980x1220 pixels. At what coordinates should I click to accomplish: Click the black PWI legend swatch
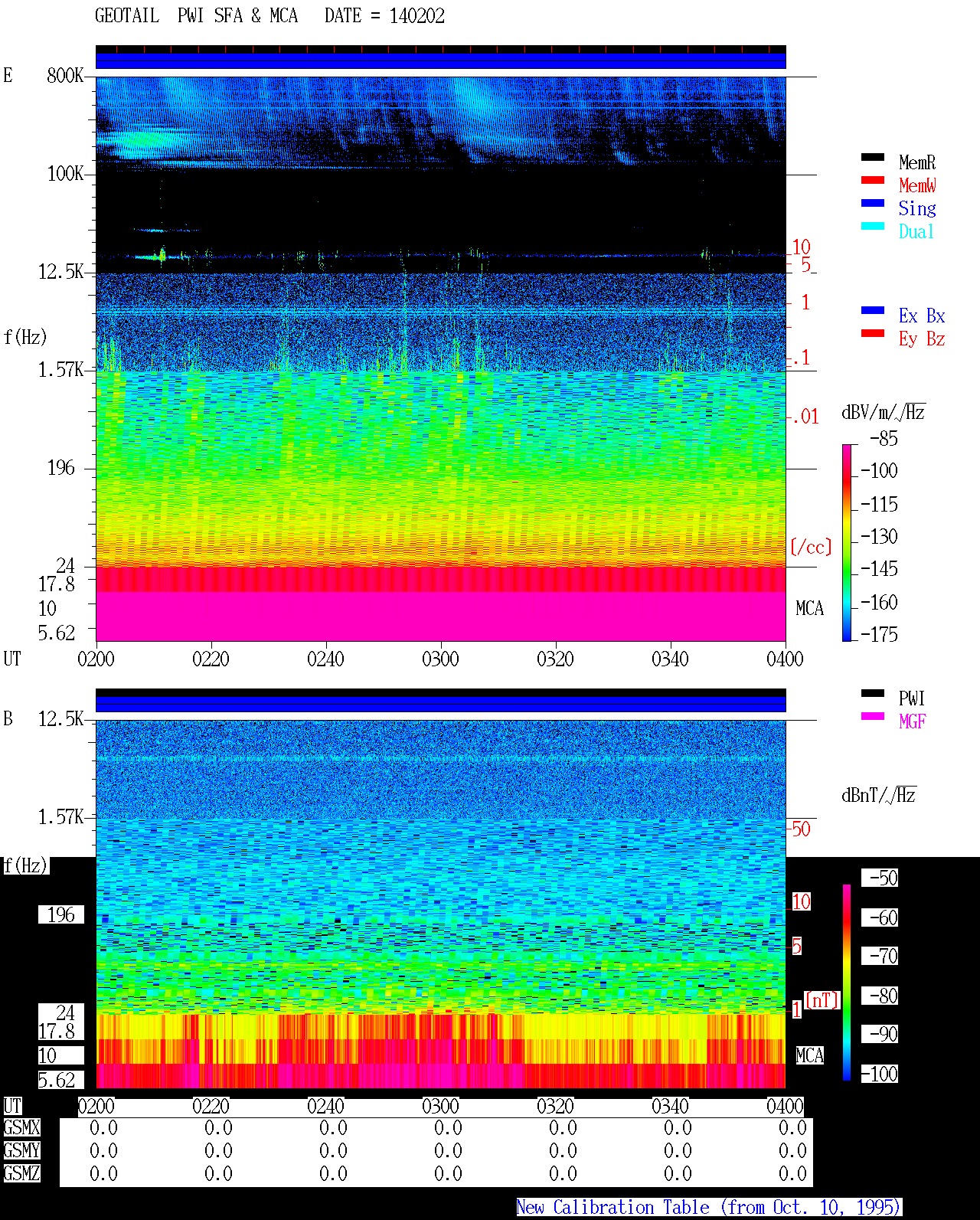click(873, 693)
